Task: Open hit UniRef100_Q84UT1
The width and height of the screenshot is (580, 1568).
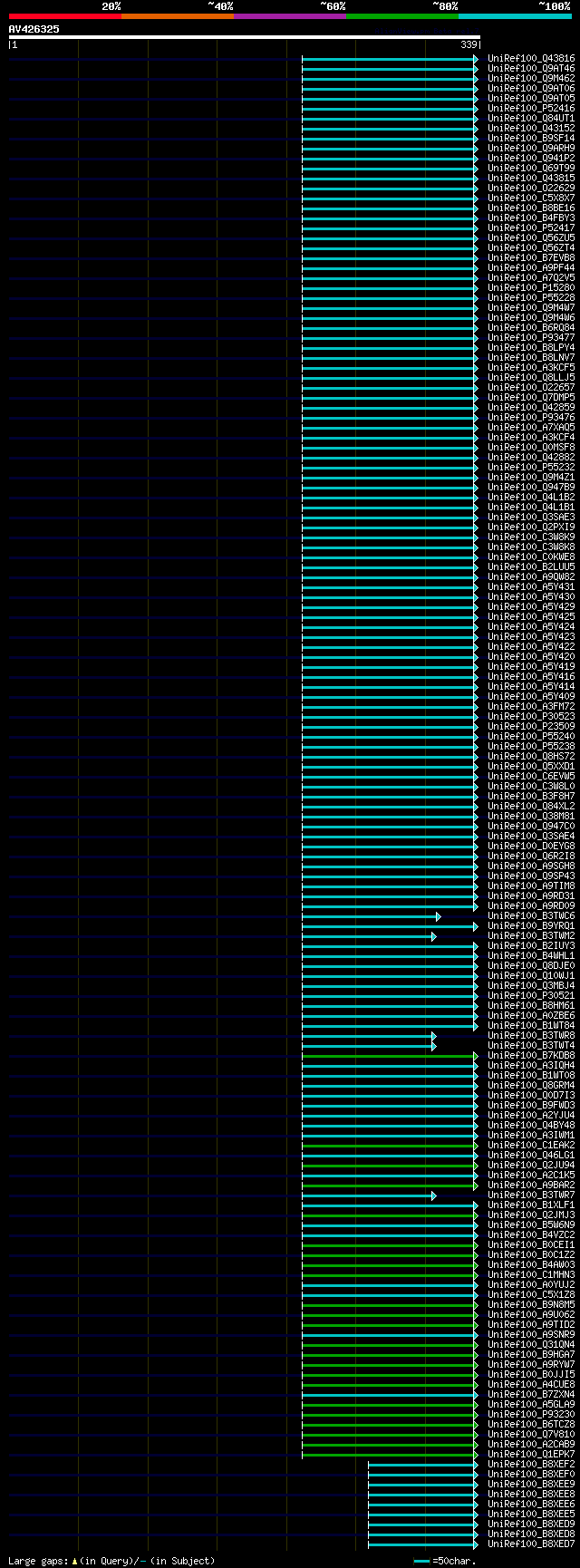Action: [531, 118]
